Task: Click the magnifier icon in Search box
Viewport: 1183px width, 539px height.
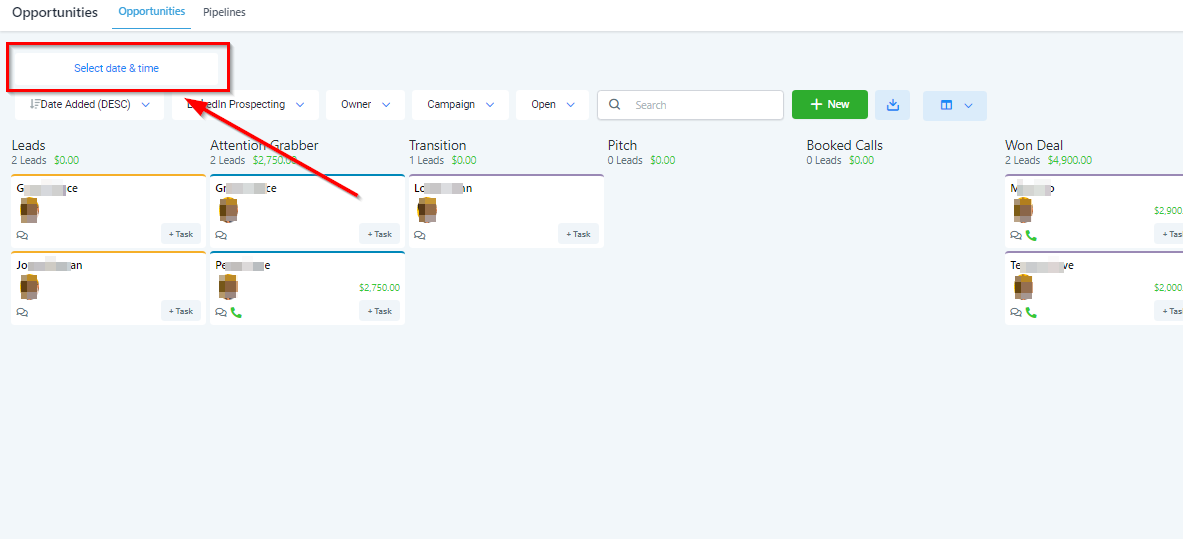Action: click(614, 105)
